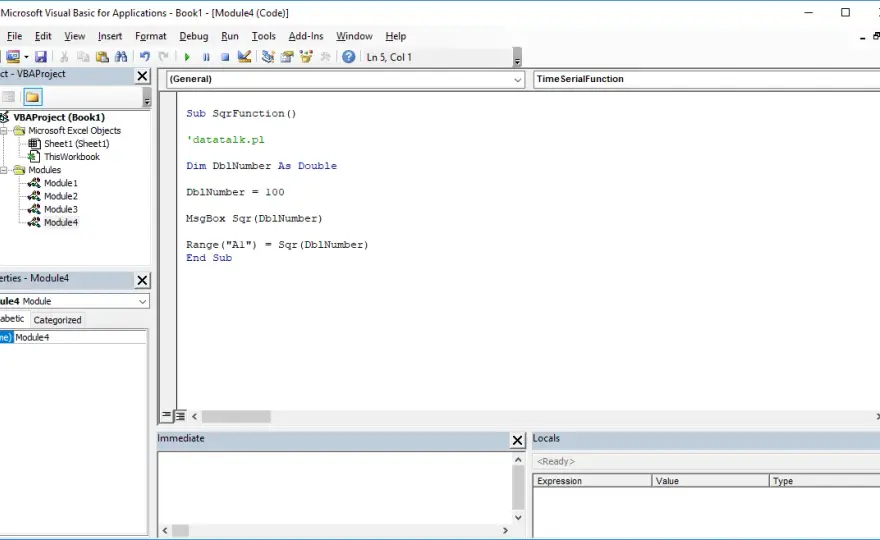Image resolution: width=880 pixels, height=540 pixels.
Task: Open Project Explorer toolbar icon
Action: click(x=268, y=57)
